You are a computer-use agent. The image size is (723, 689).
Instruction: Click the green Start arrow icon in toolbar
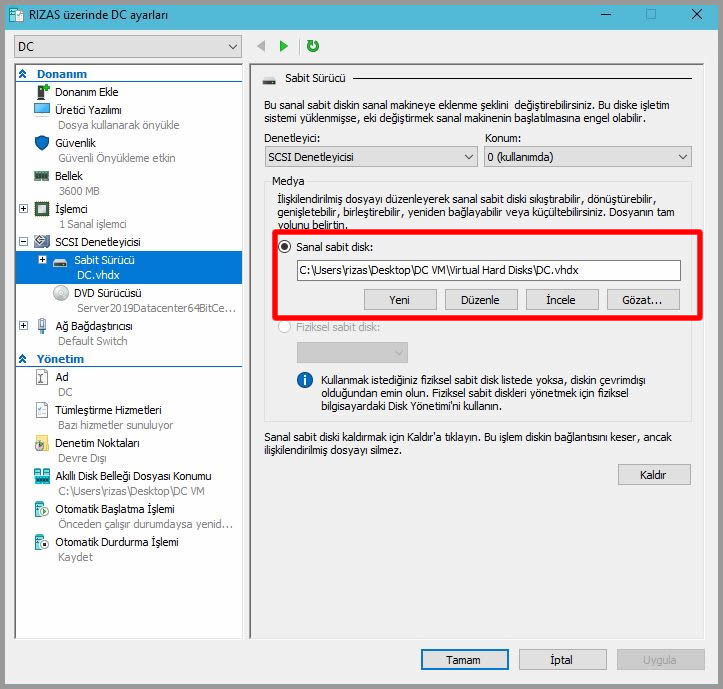pyautogui.click(x=284, y=46)
